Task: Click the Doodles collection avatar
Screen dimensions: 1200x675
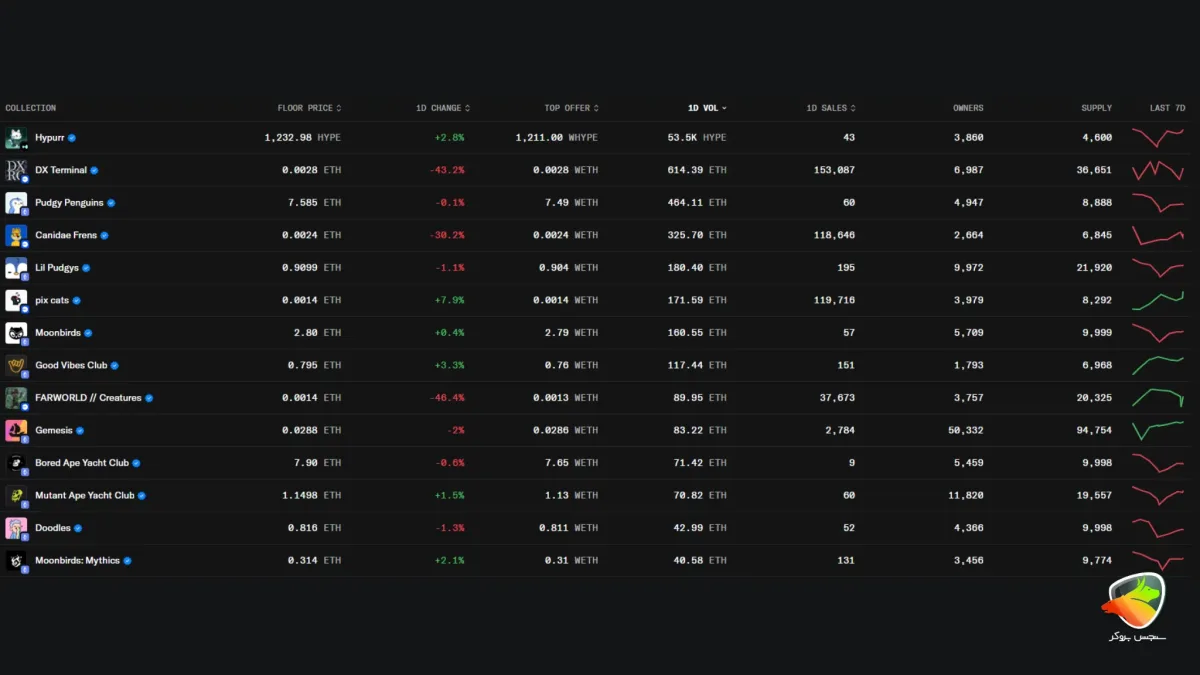Action: 16,528
